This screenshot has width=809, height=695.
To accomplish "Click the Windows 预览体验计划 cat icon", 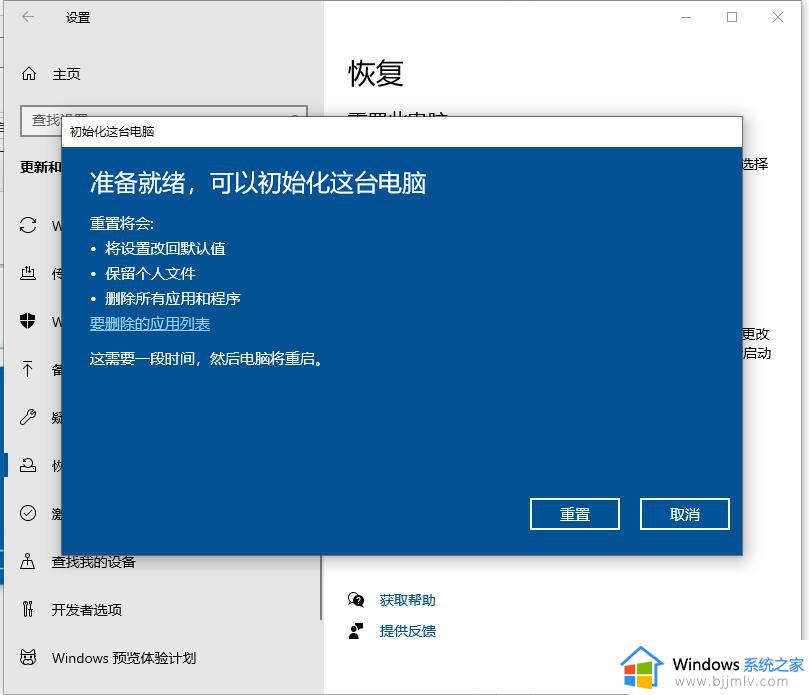I will [28, 657].
